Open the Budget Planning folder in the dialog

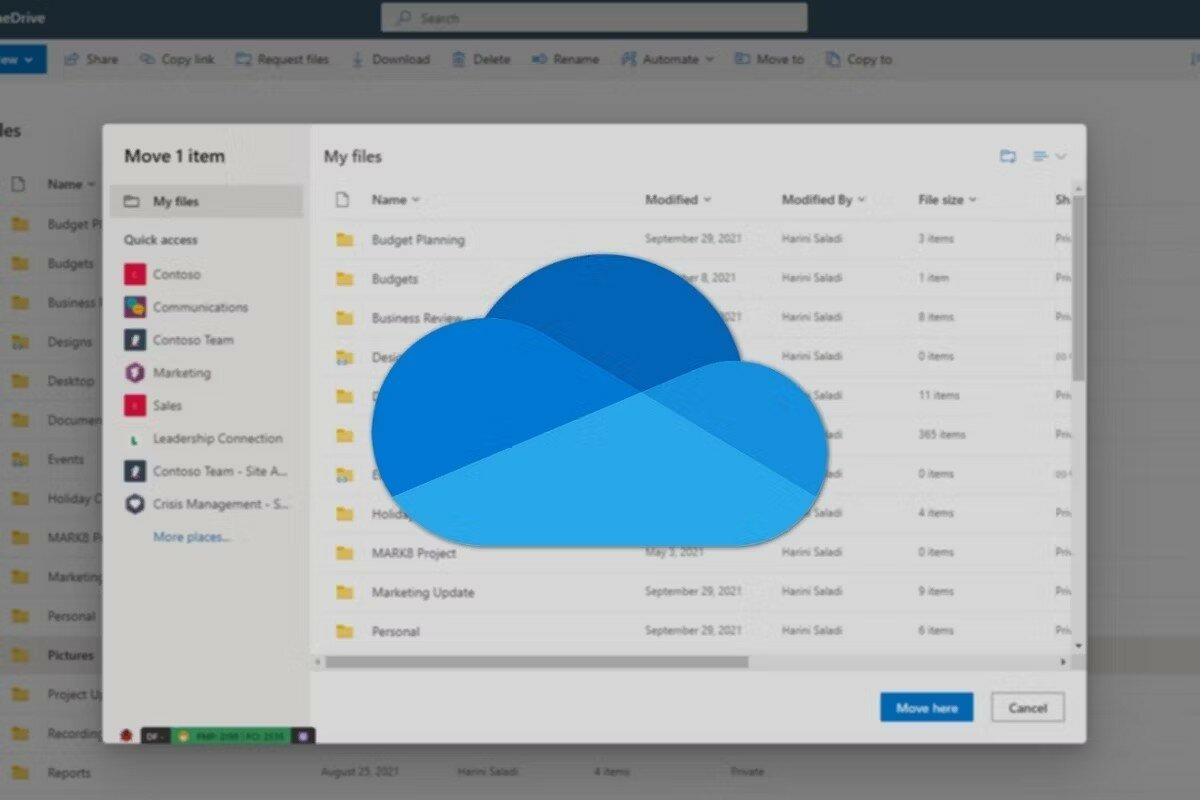point(418,240)
